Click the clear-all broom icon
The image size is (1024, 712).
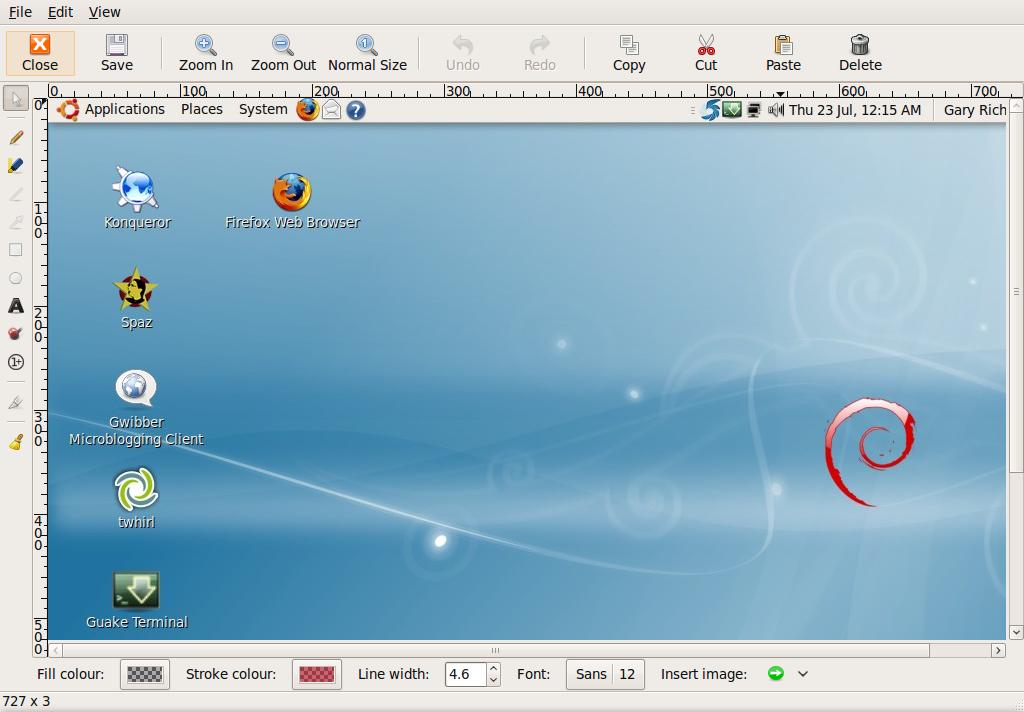(x=16, y=443)
